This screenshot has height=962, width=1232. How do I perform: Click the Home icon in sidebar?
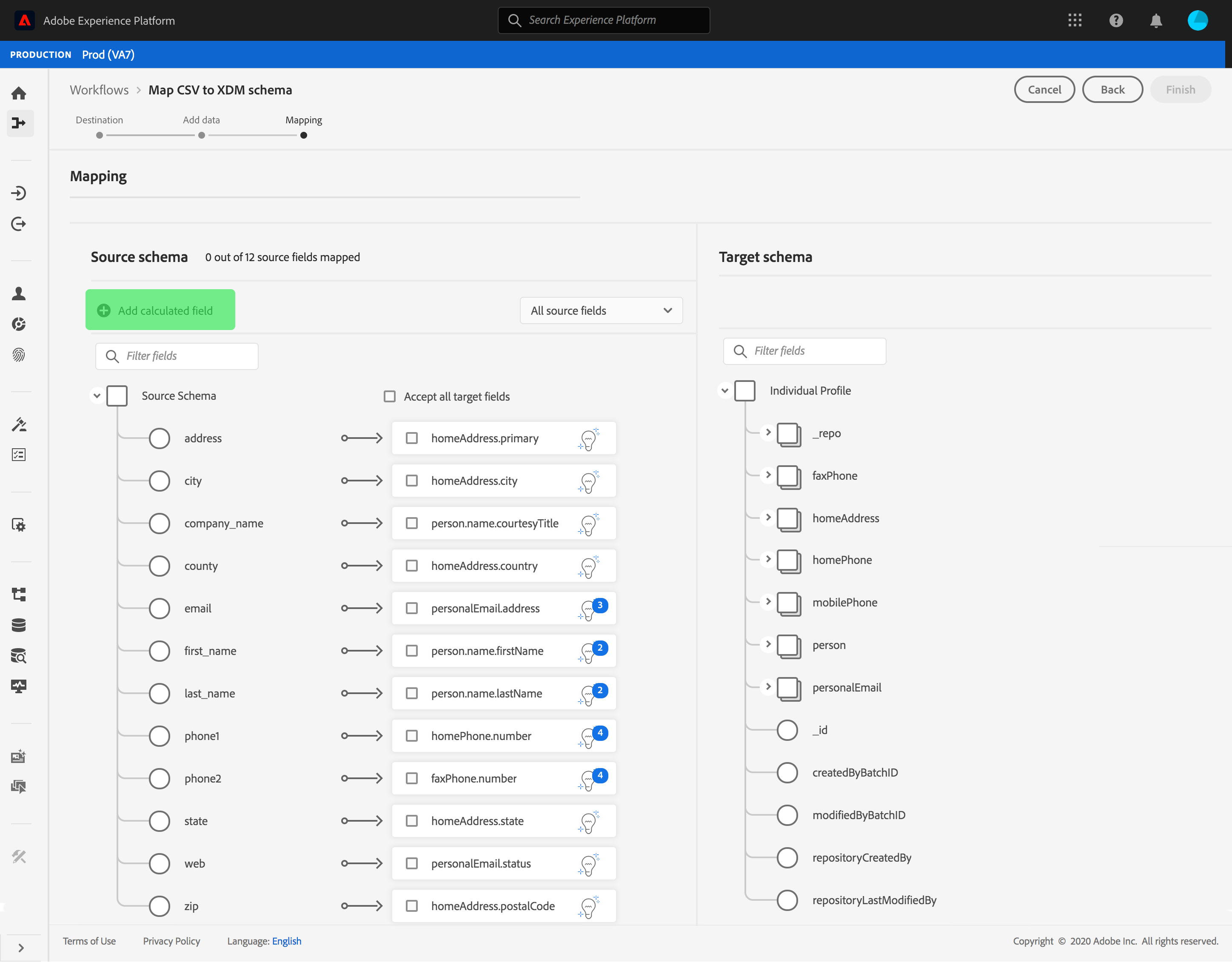19,93
